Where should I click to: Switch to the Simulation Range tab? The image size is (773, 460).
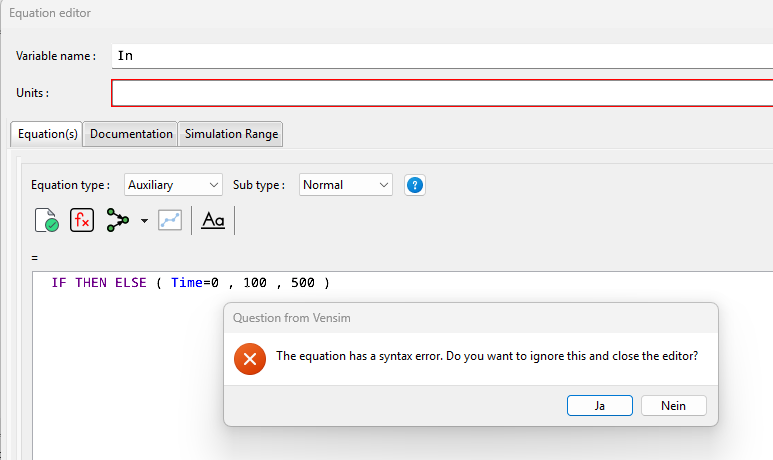coord(231,134)
